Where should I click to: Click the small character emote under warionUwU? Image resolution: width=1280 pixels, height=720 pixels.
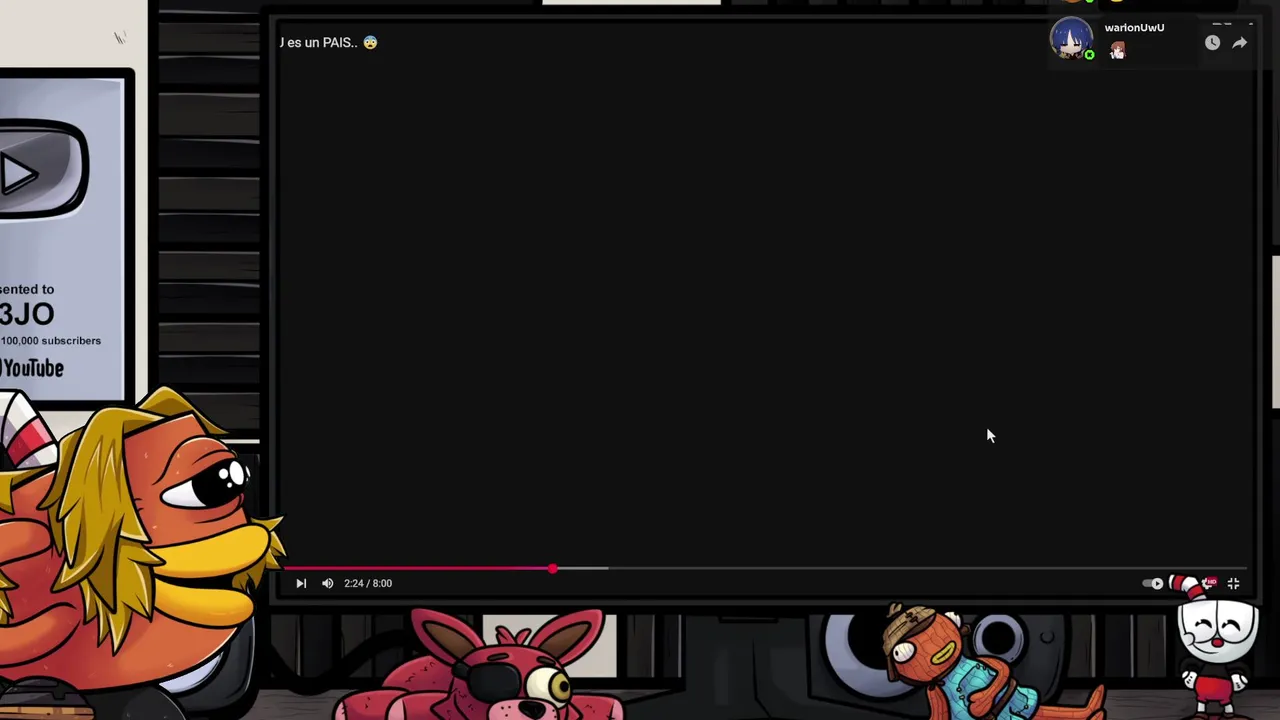click(1117, 51)
